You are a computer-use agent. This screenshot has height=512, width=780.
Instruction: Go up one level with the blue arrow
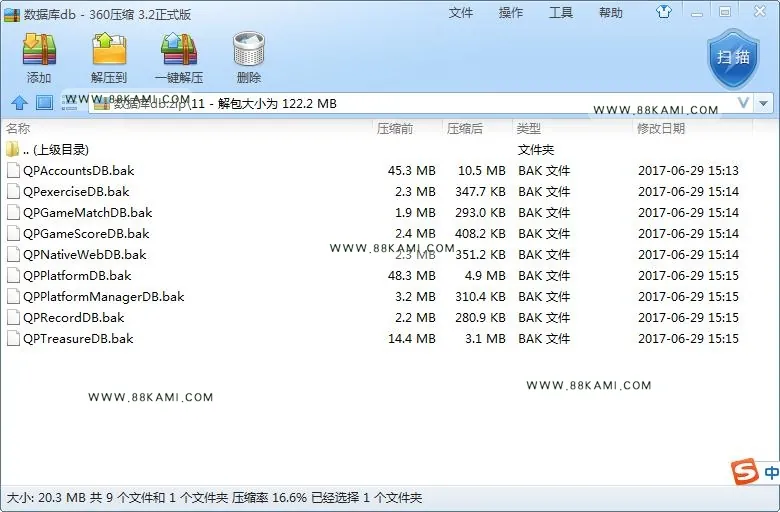19,102
